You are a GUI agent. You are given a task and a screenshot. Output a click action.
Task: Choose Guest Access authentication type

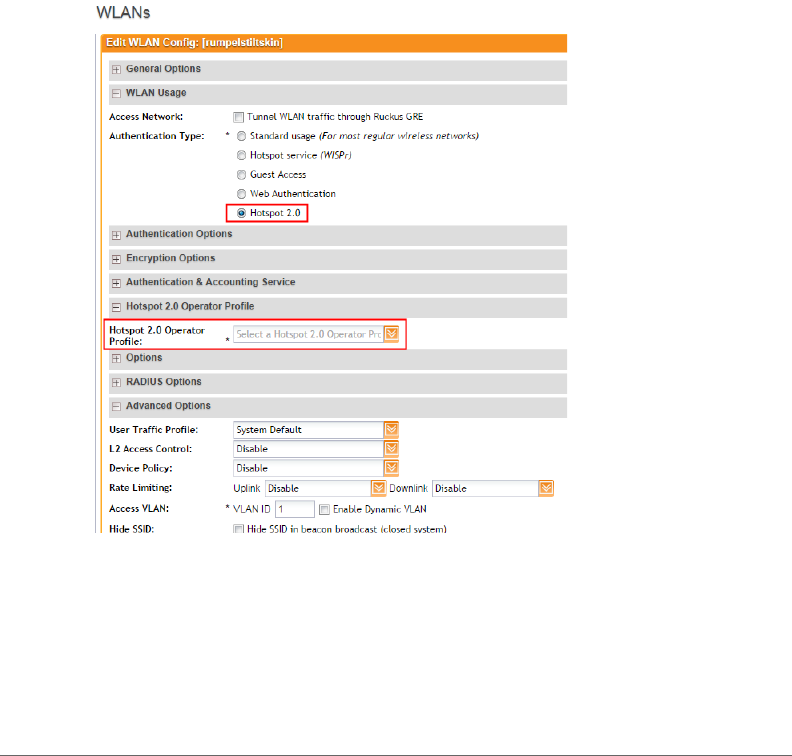point(241,175)
